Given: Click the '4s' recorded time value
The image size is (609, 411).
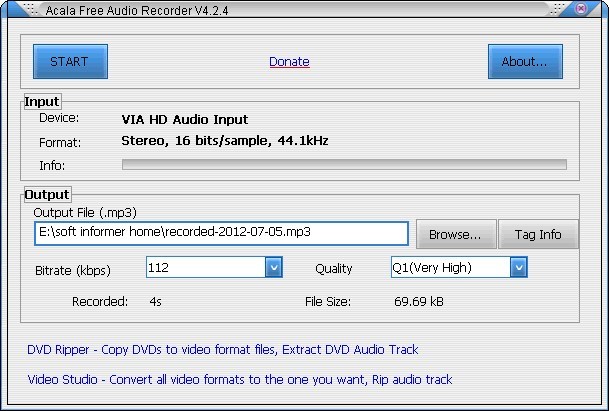Looking at the screenshot, I should pos(155,301).
